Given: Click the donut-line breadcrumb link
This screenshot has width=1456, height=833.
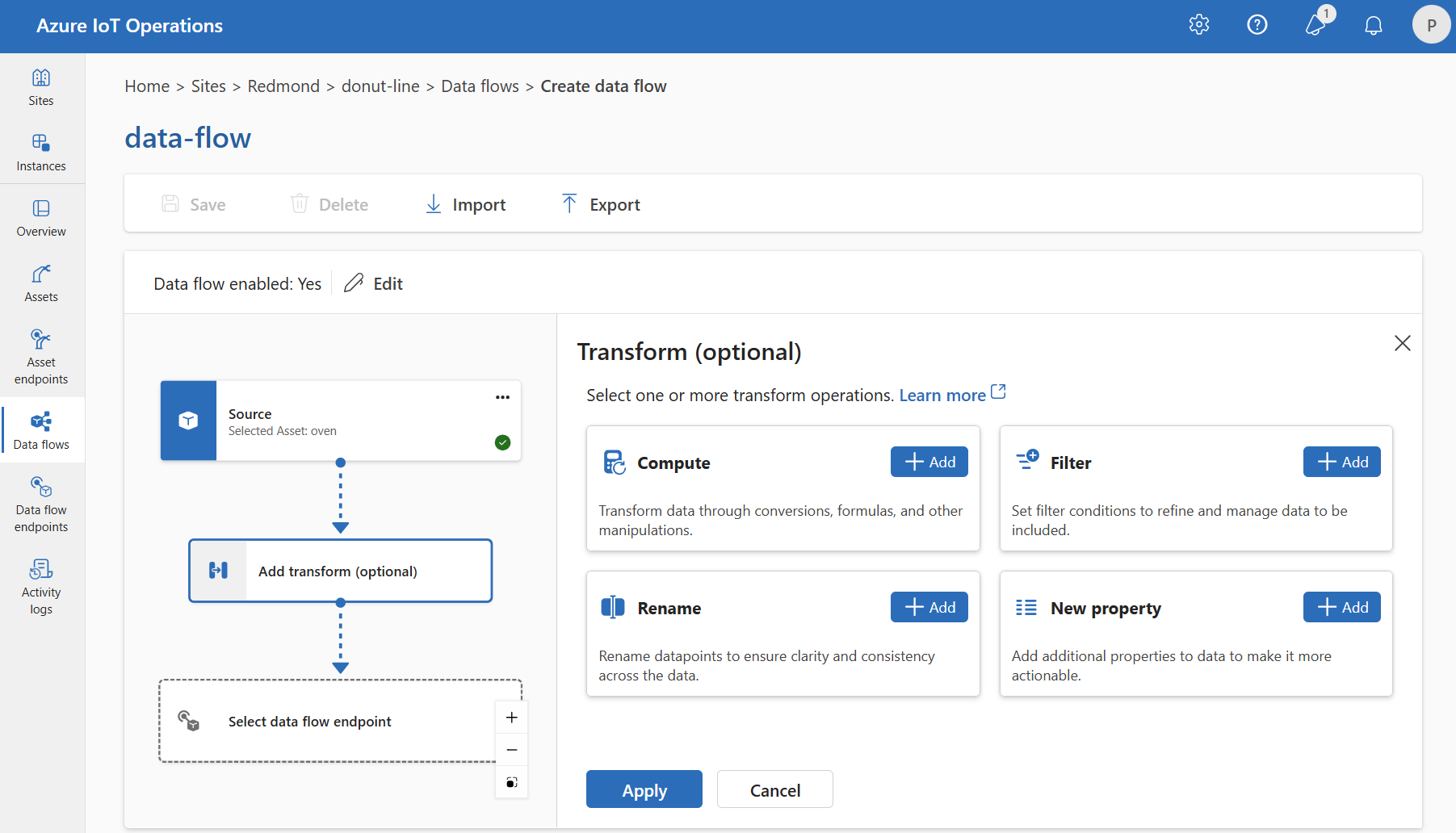Looking at the screenshot, I should click(380, 86).
